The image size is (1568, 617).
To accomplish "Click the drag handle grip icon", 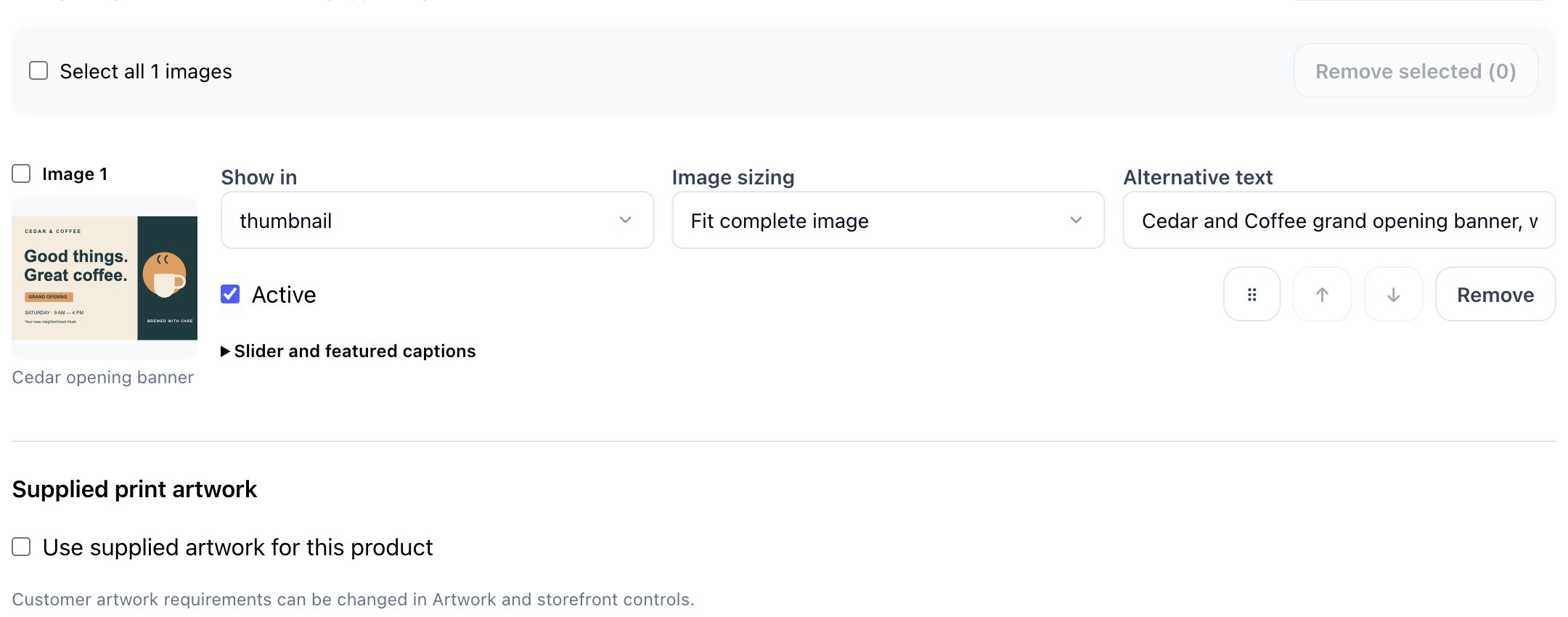I will [x=1251, y=294].
